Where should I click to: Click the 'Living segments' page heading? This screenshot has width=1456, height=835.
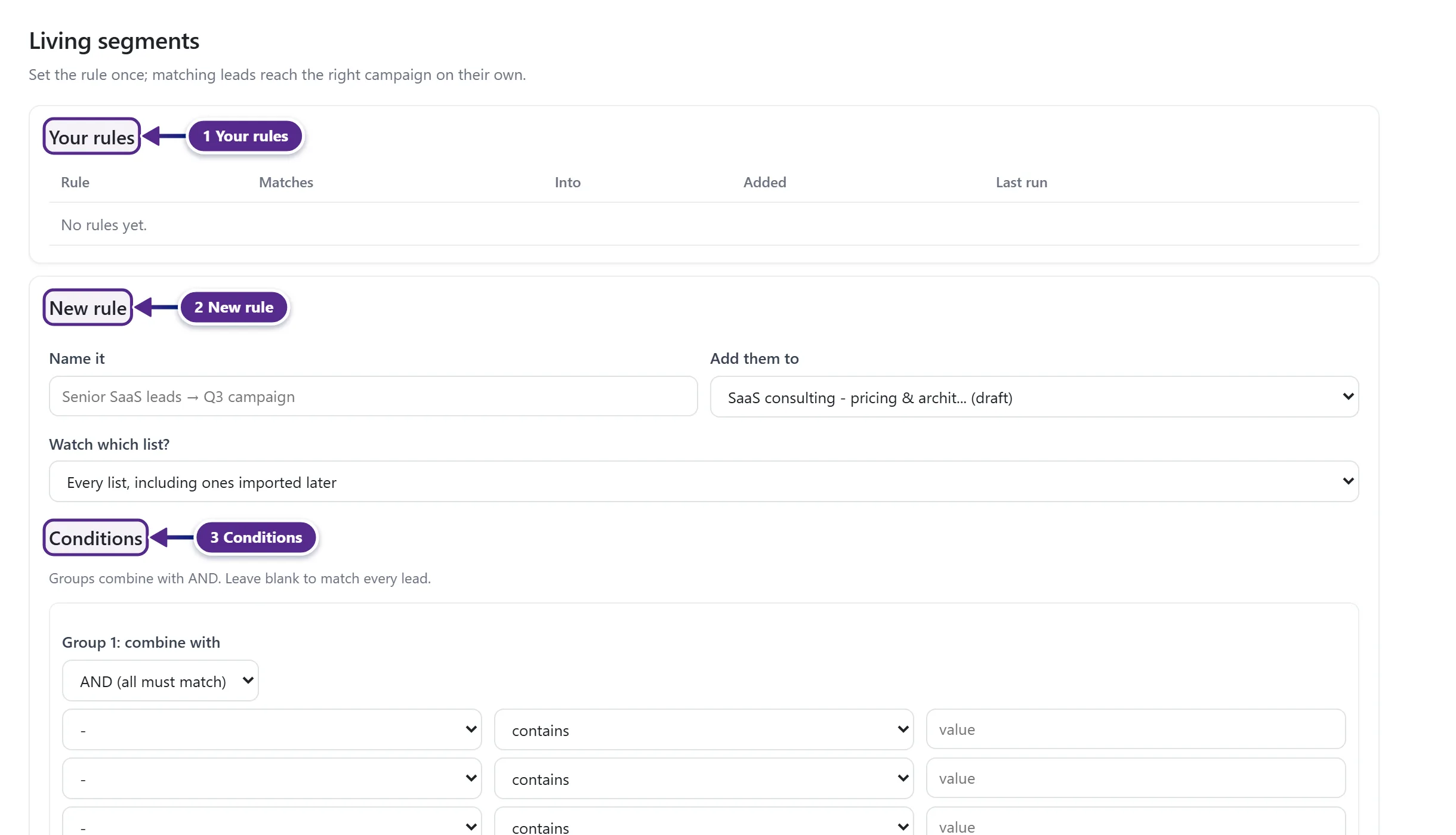coord(114,41)
